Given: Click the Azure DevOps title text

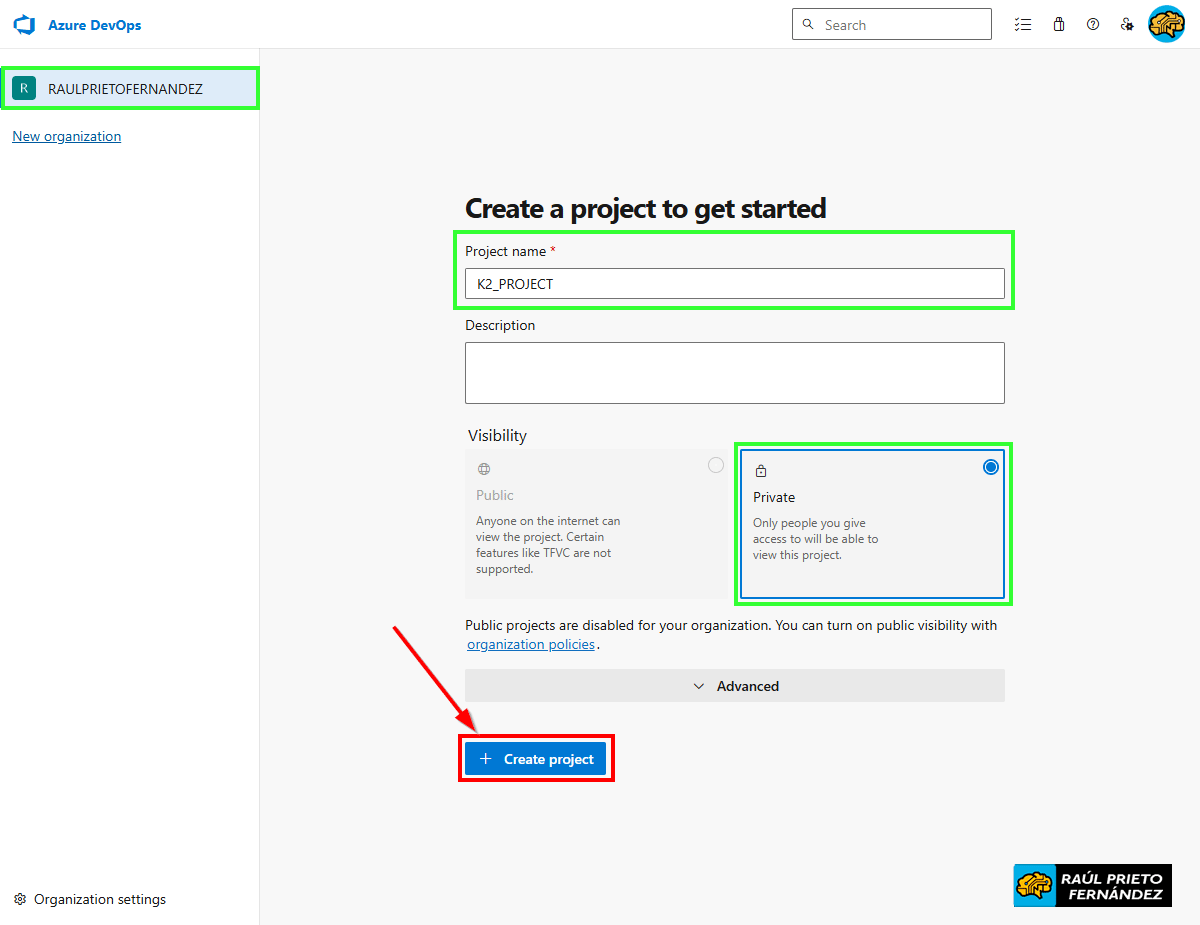Looking at the screenshot, I should [94, 25].
